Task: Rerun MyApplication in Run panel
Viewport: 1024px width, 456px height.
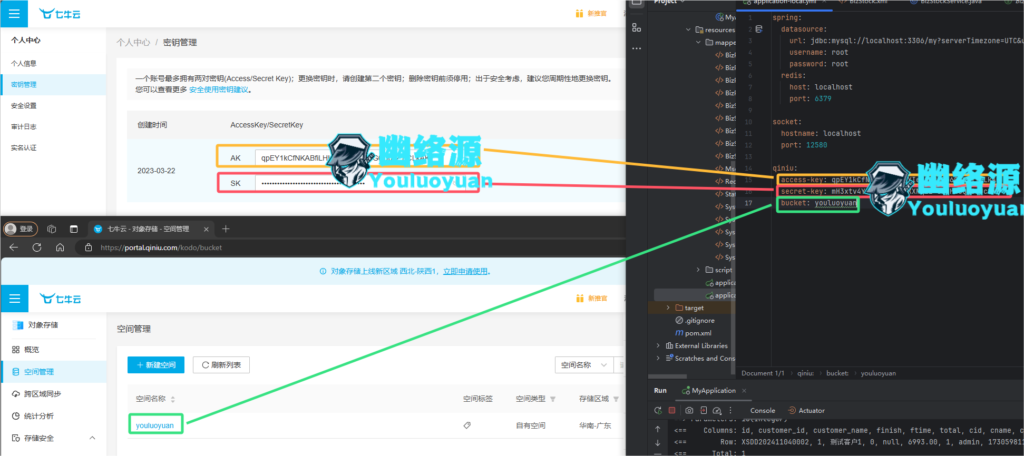Action: coord(658,410)
